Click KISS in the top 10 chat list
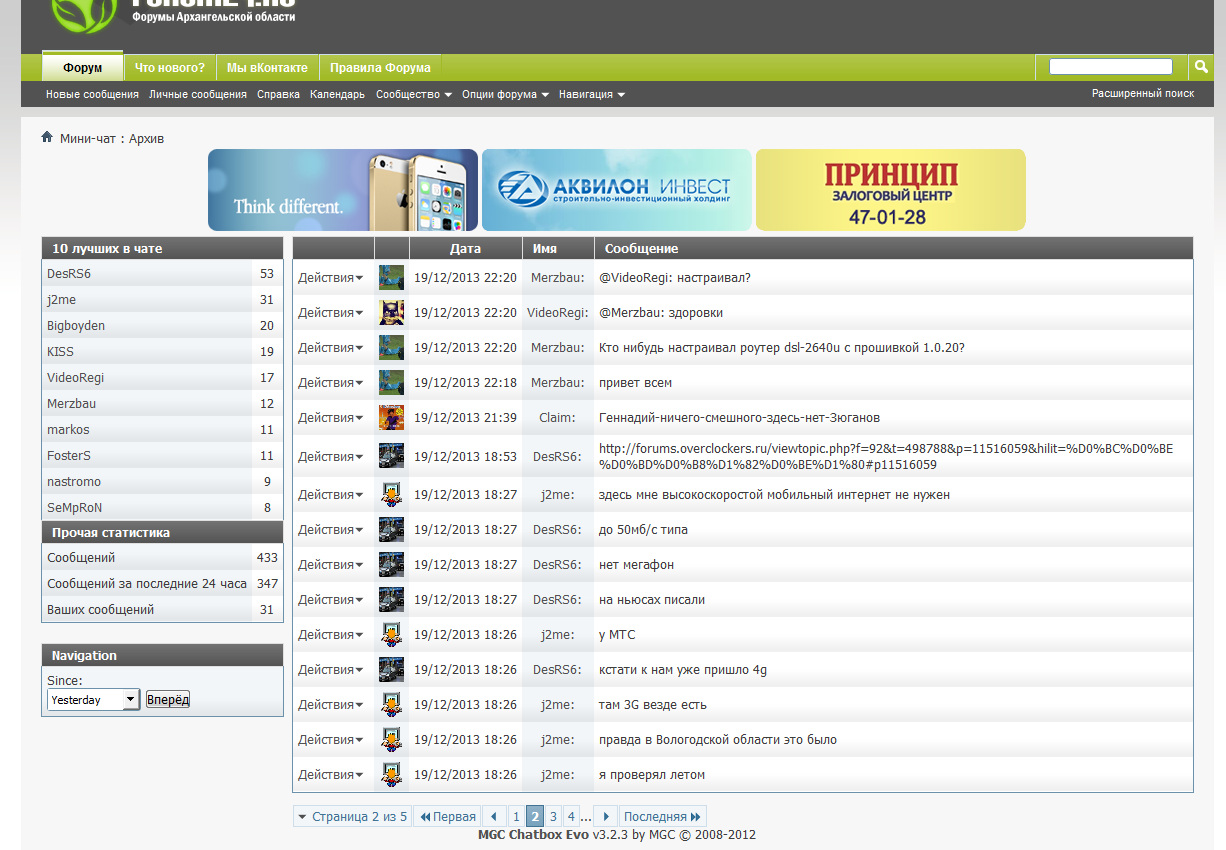 tap(60, 351)
